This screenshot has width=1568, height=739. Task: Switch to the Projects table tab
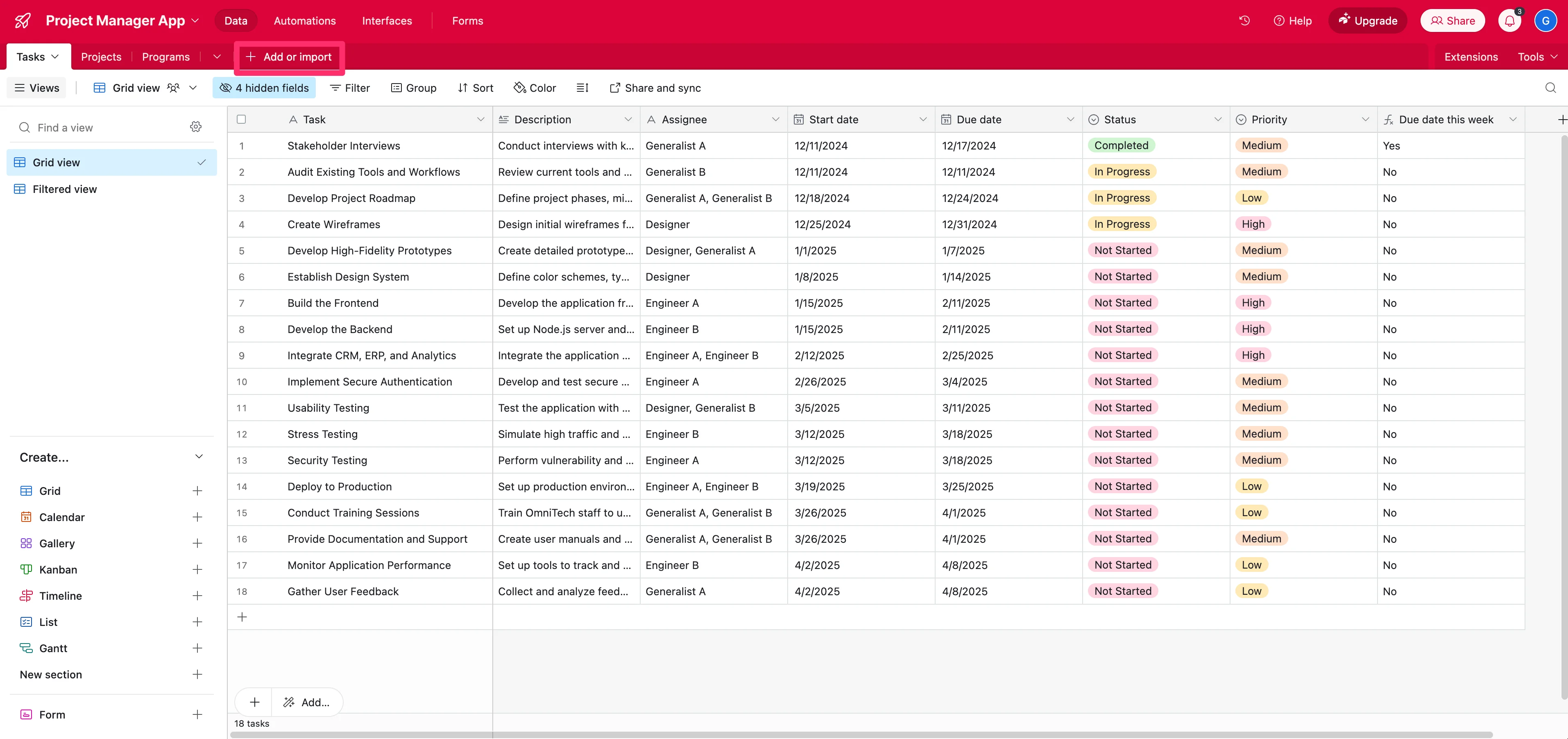pos(101,57)
